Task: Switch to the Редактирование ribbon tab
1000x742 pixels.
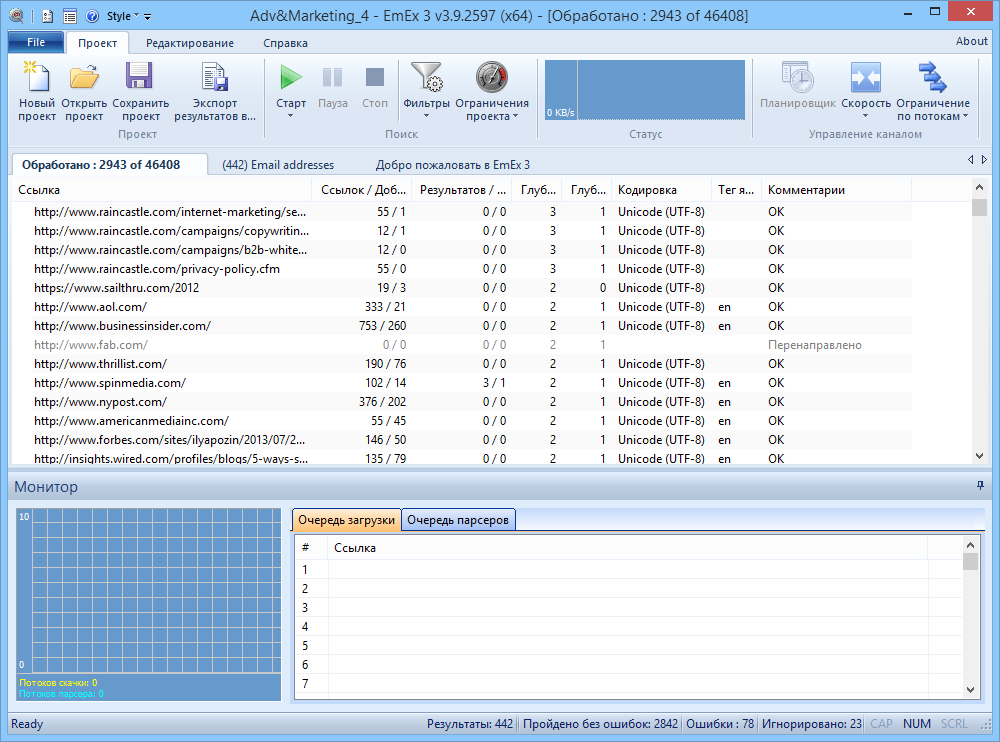Action: (x=189, y=43)
